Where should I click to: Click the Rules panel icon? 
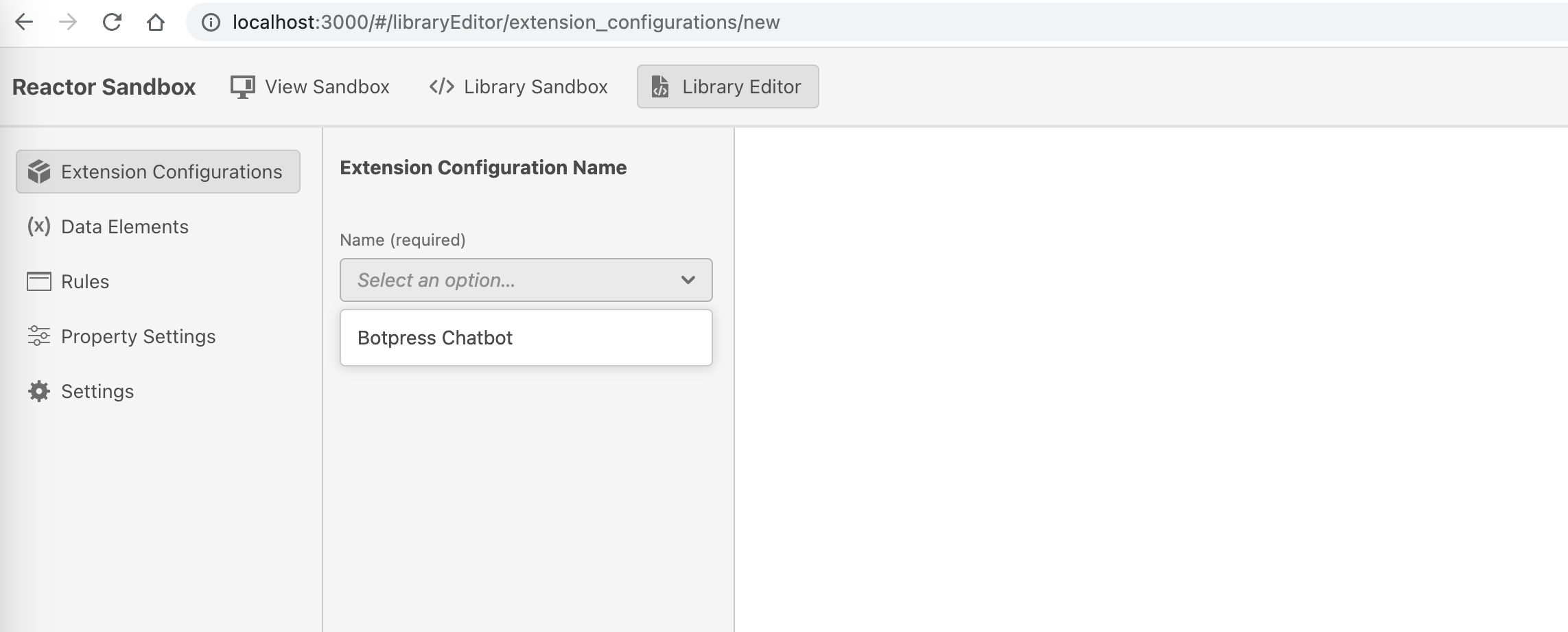coord(39,281)
